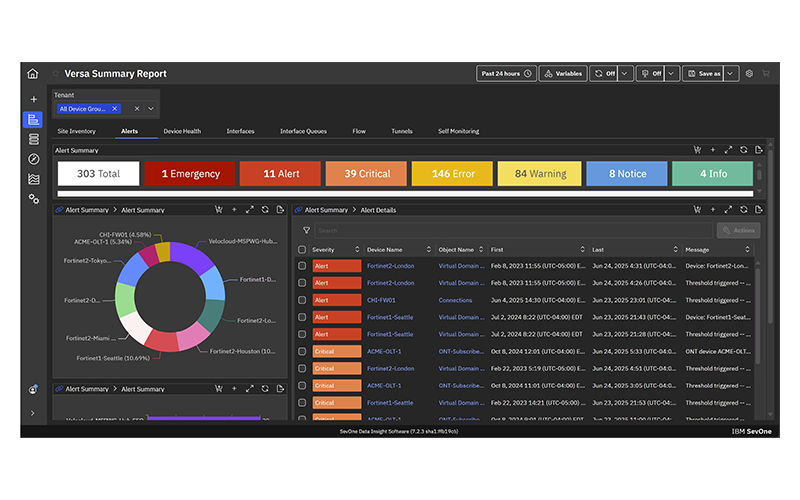Expand the Alert Details widget to fullscreen
The width and height of the screenshot is (800, 500).
point(728,210)
